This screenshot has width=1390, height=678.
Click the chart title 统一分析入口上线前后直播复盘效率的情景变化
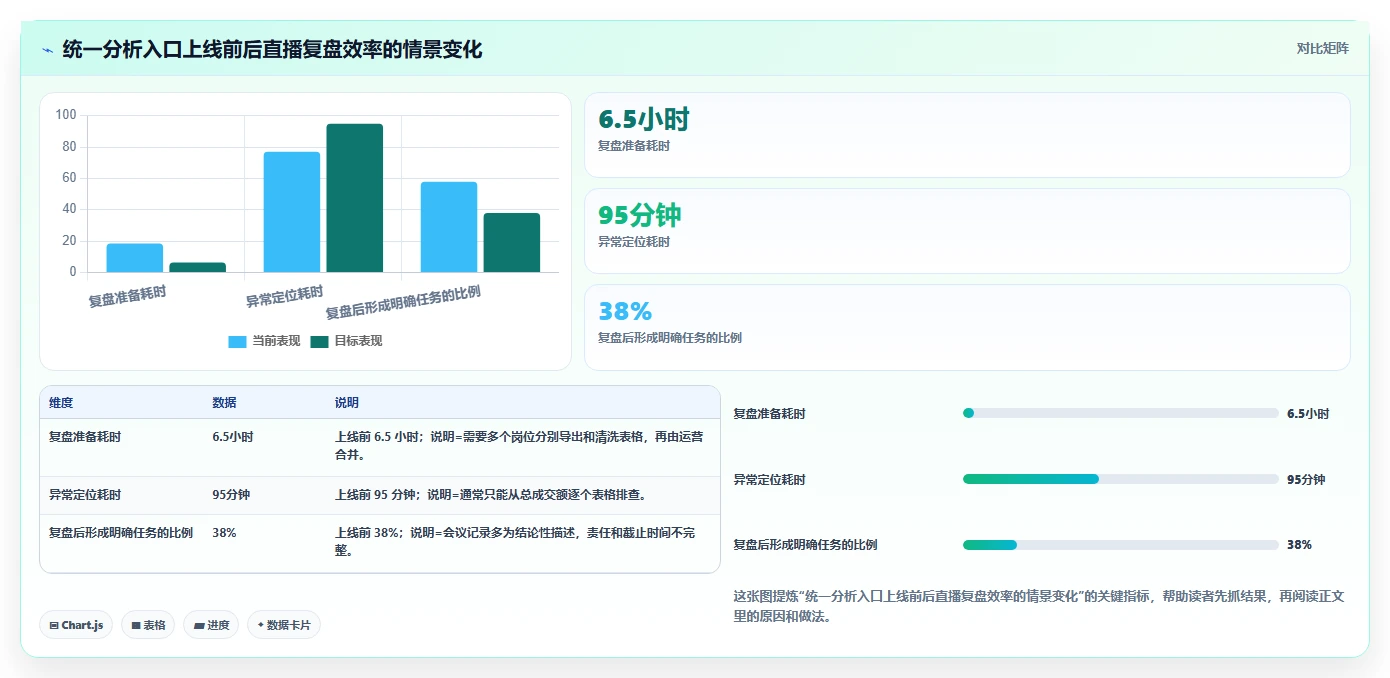click(x=273, y=49)
